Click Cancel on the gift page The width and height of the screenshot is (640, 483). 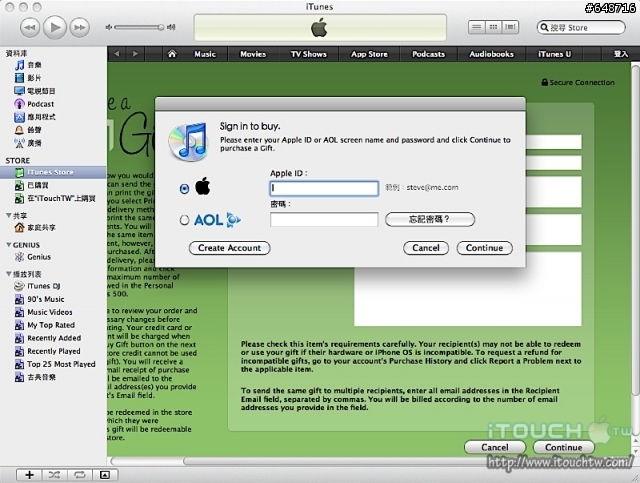[495, 447]
